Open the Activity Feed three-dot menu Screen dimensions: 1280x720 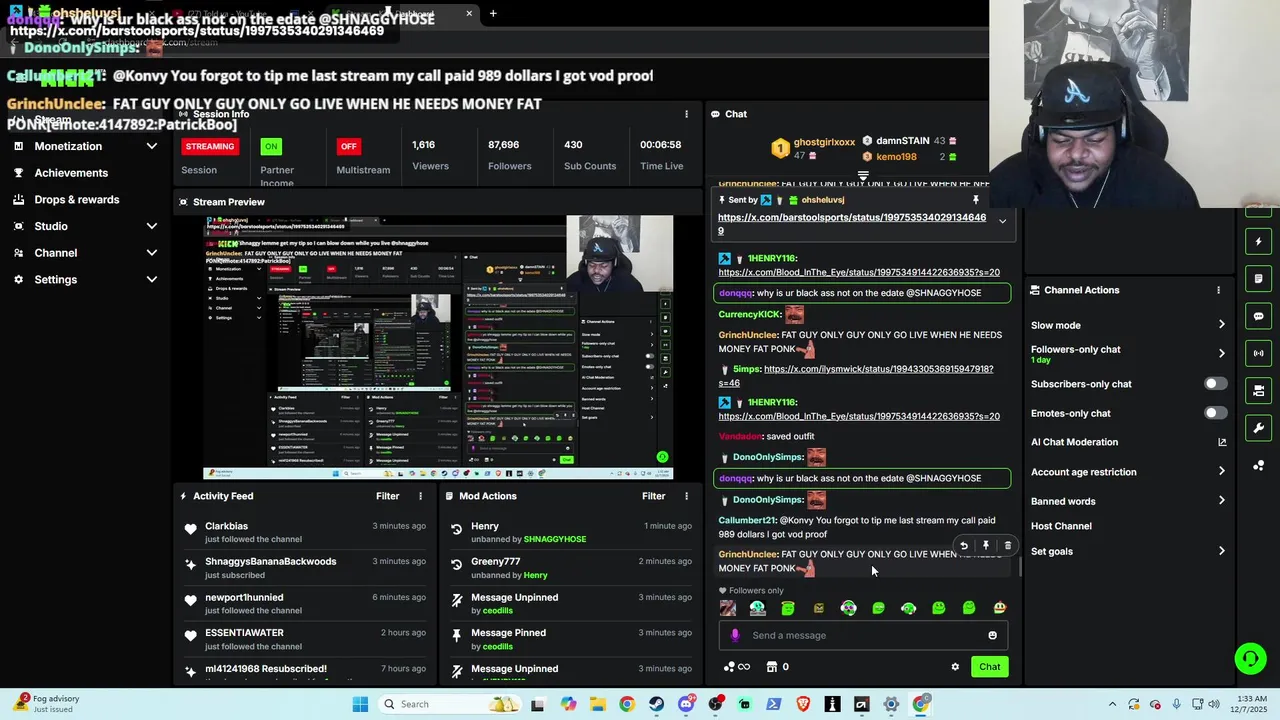click(420, 496)
